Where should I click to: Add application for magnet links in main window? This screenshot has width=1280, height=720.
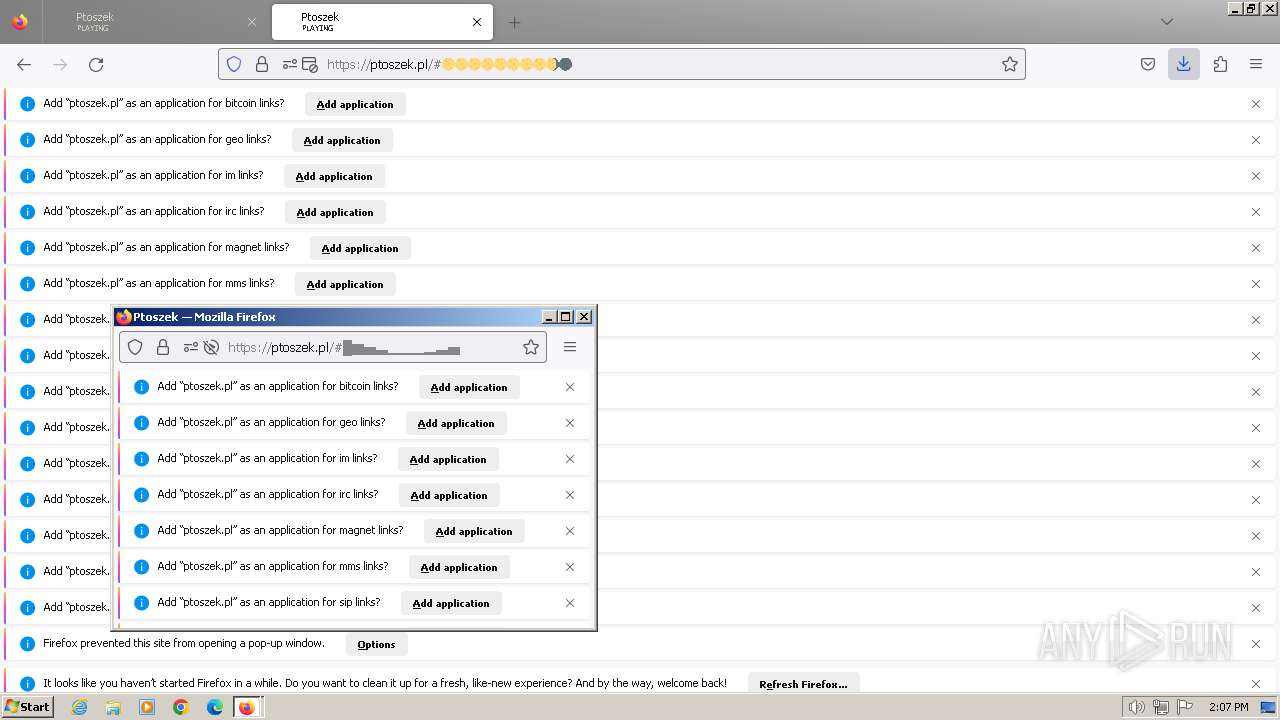(360, 248)
